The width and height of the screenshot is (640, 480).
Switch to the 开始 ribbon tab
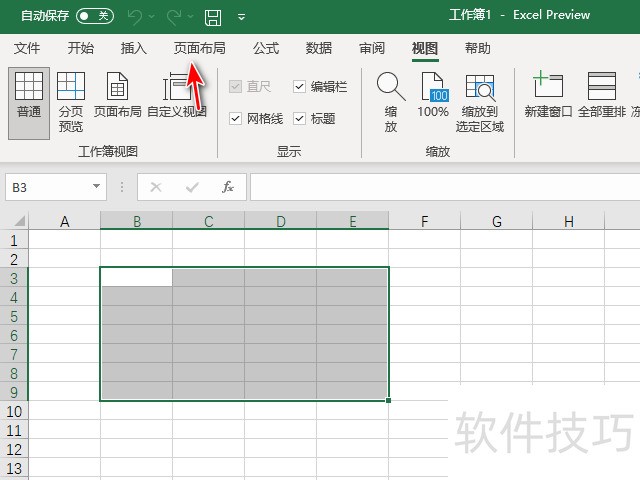pos(80,48)
